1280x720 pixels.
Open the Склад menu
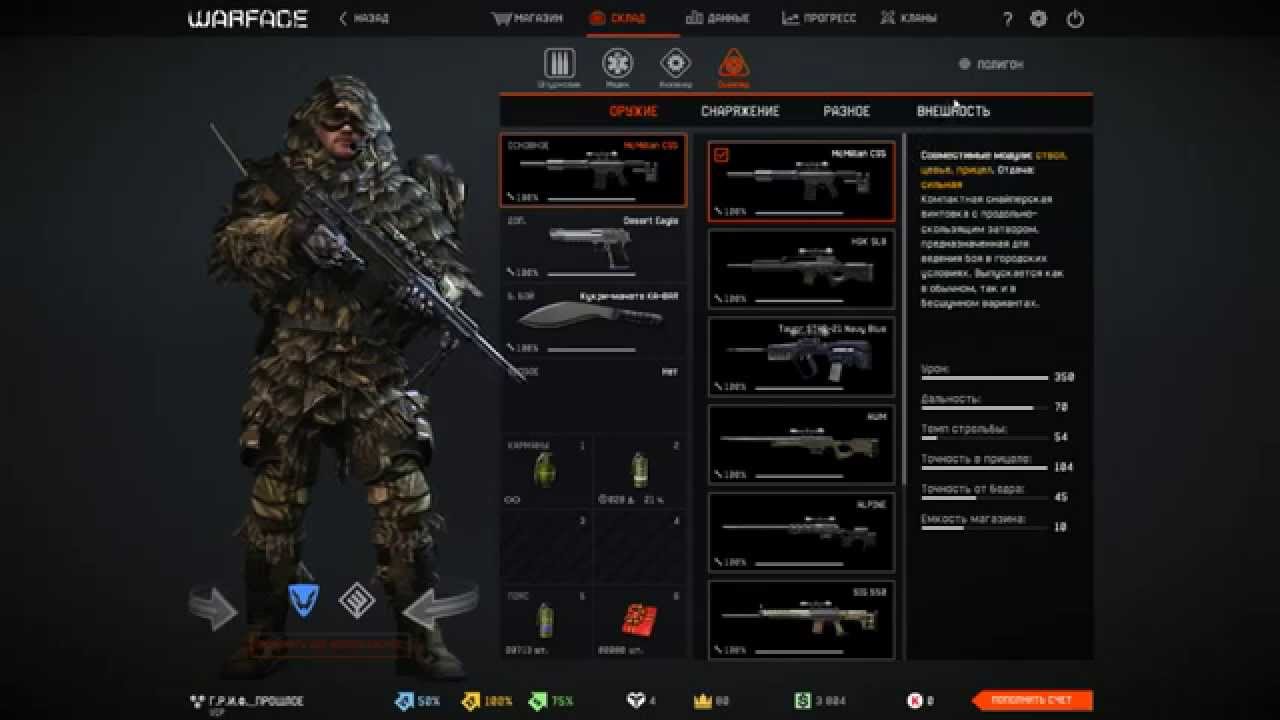tap(617, 18)
